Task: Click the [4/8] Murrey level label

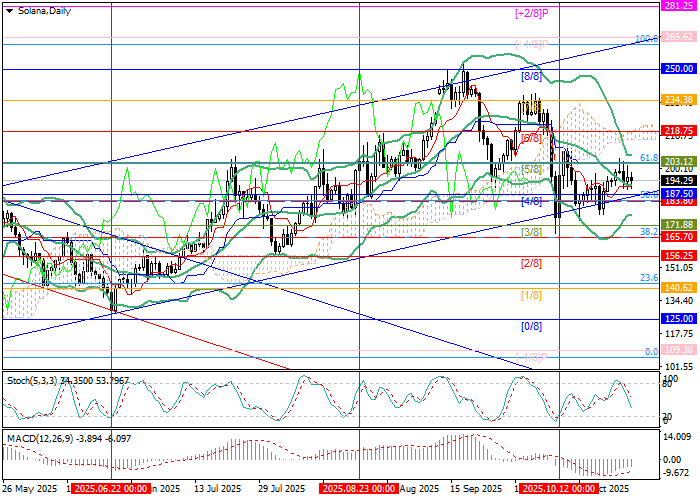Action: point(531,201)
